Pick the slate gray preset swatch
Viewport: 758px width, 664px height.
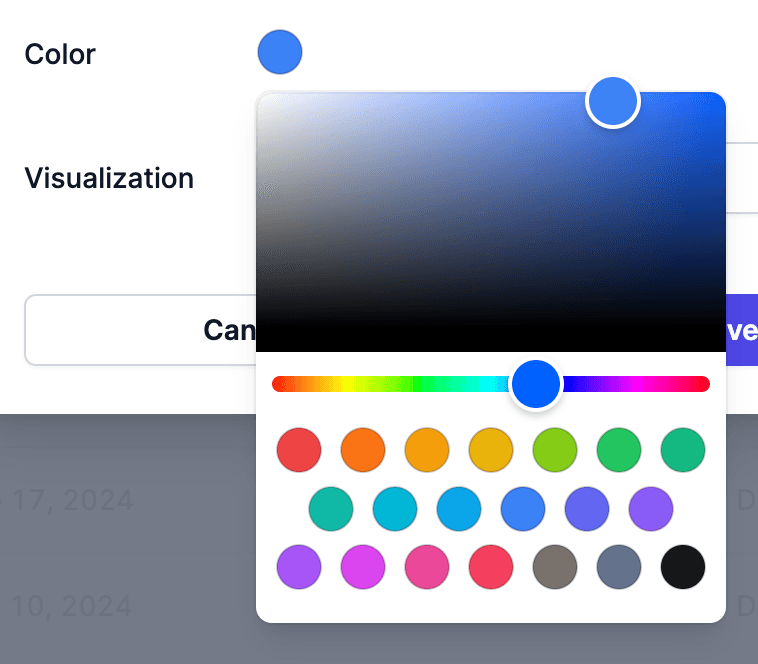click(x=619, y=568)
